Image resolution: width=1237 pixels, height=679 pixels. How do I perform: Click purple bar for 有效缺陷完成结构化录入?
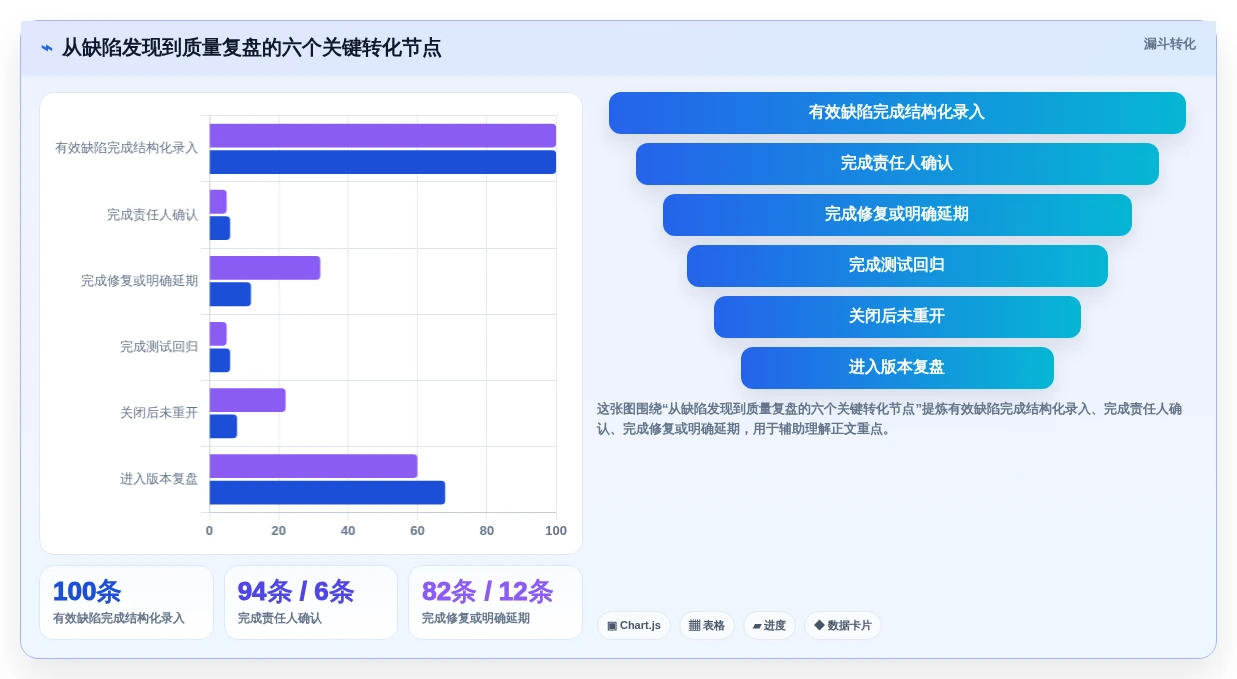click(382, 136)
